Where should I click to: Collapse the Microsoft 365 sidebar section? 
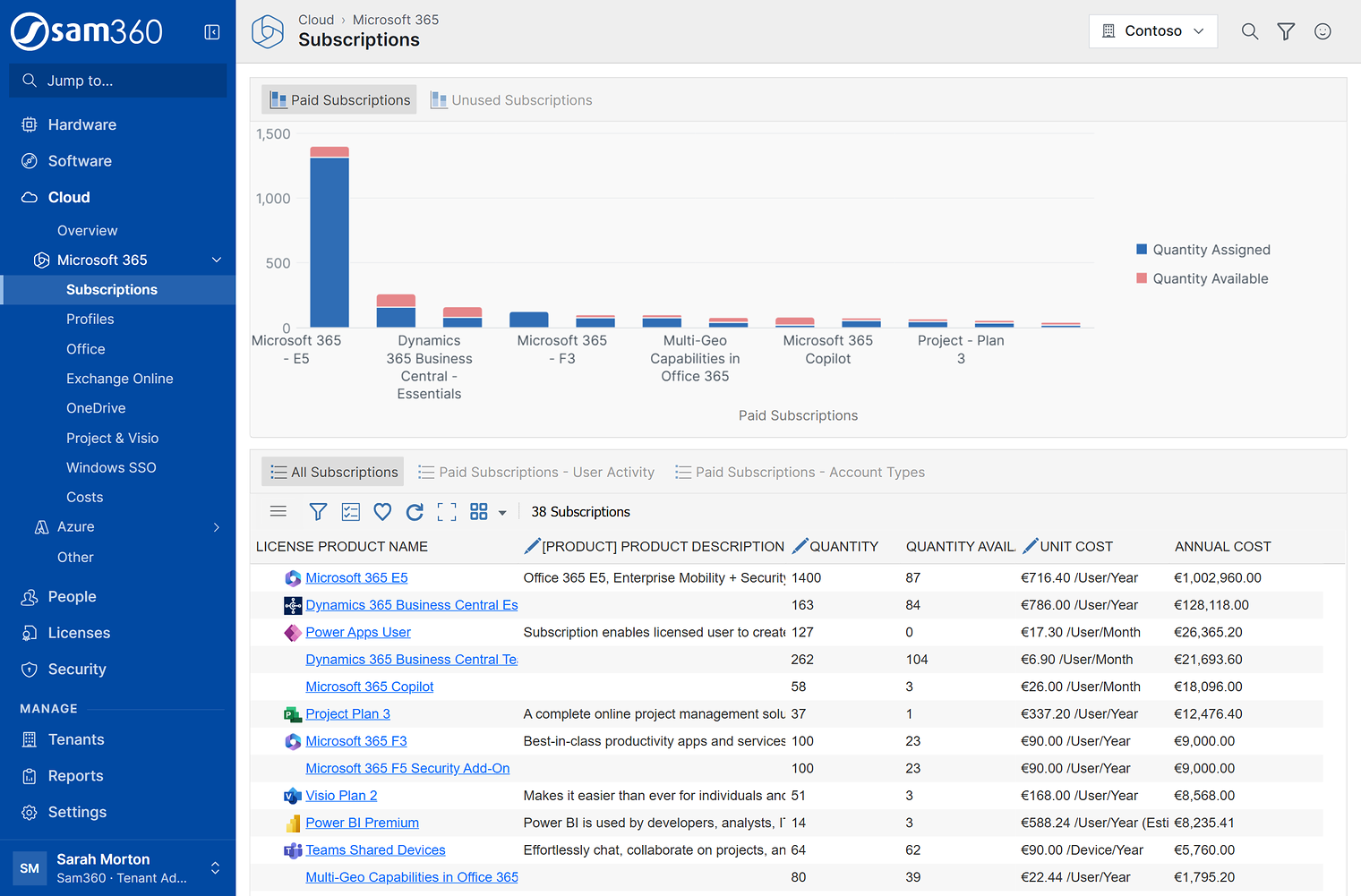coord(216,260)
